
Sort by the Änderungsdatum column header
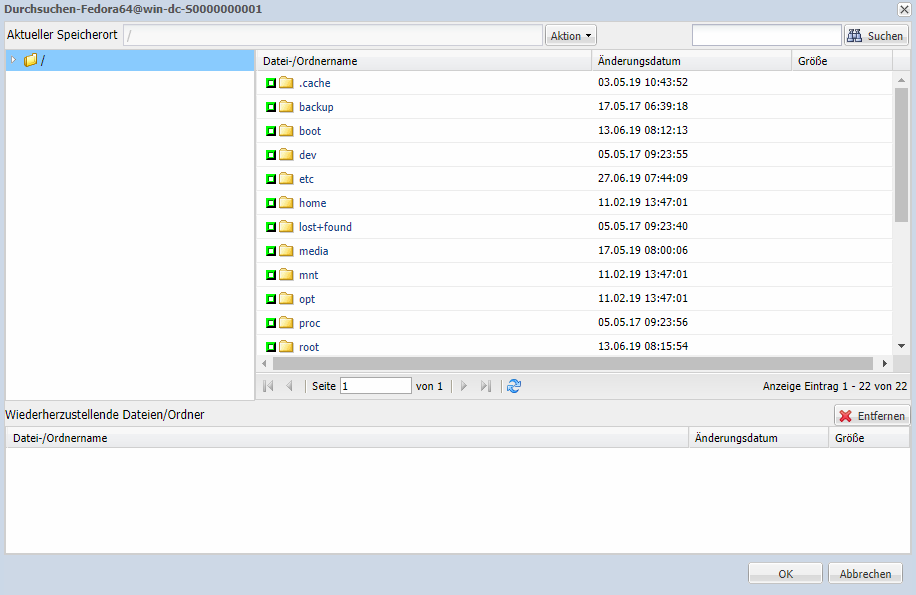coord(639,61)
